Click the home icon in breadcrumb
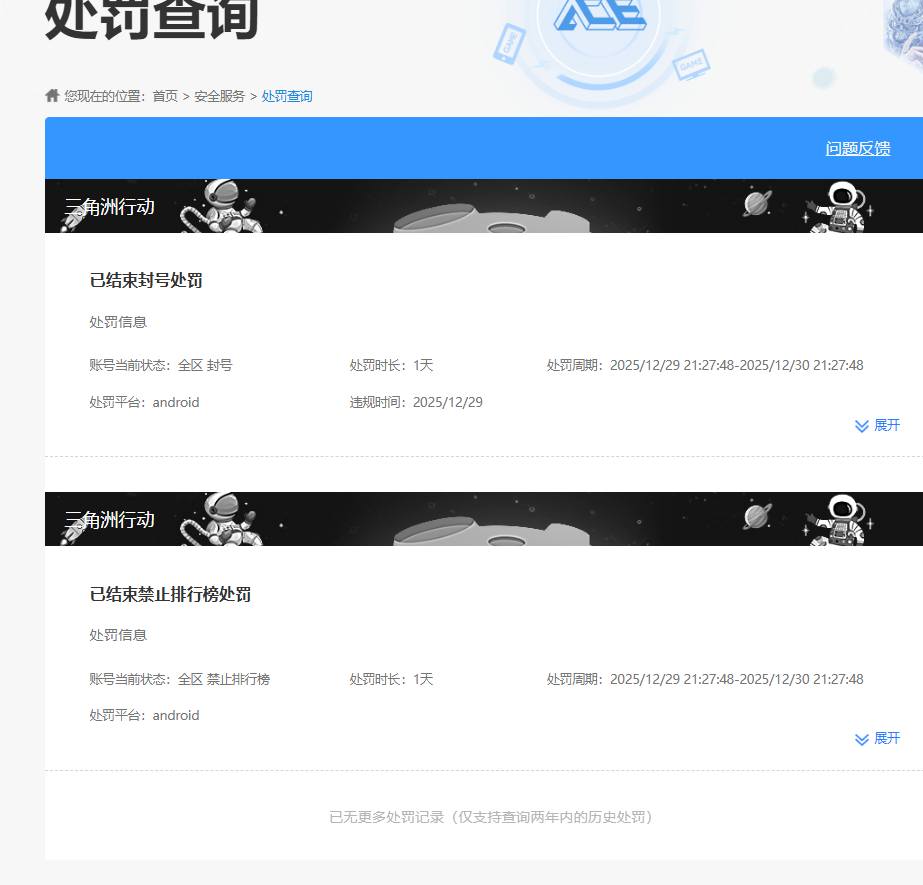This screenshot has height=885, width=923. tap(52, 95)
